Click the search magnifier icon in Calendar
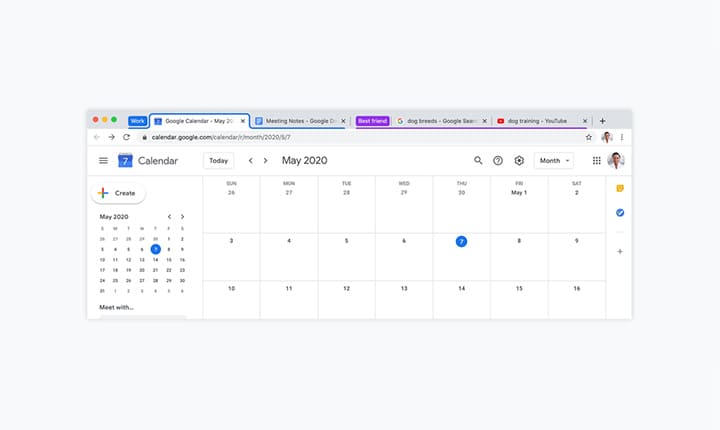This screenshot has width=720, height=430. pyautogui.click(x=478, y=160)
